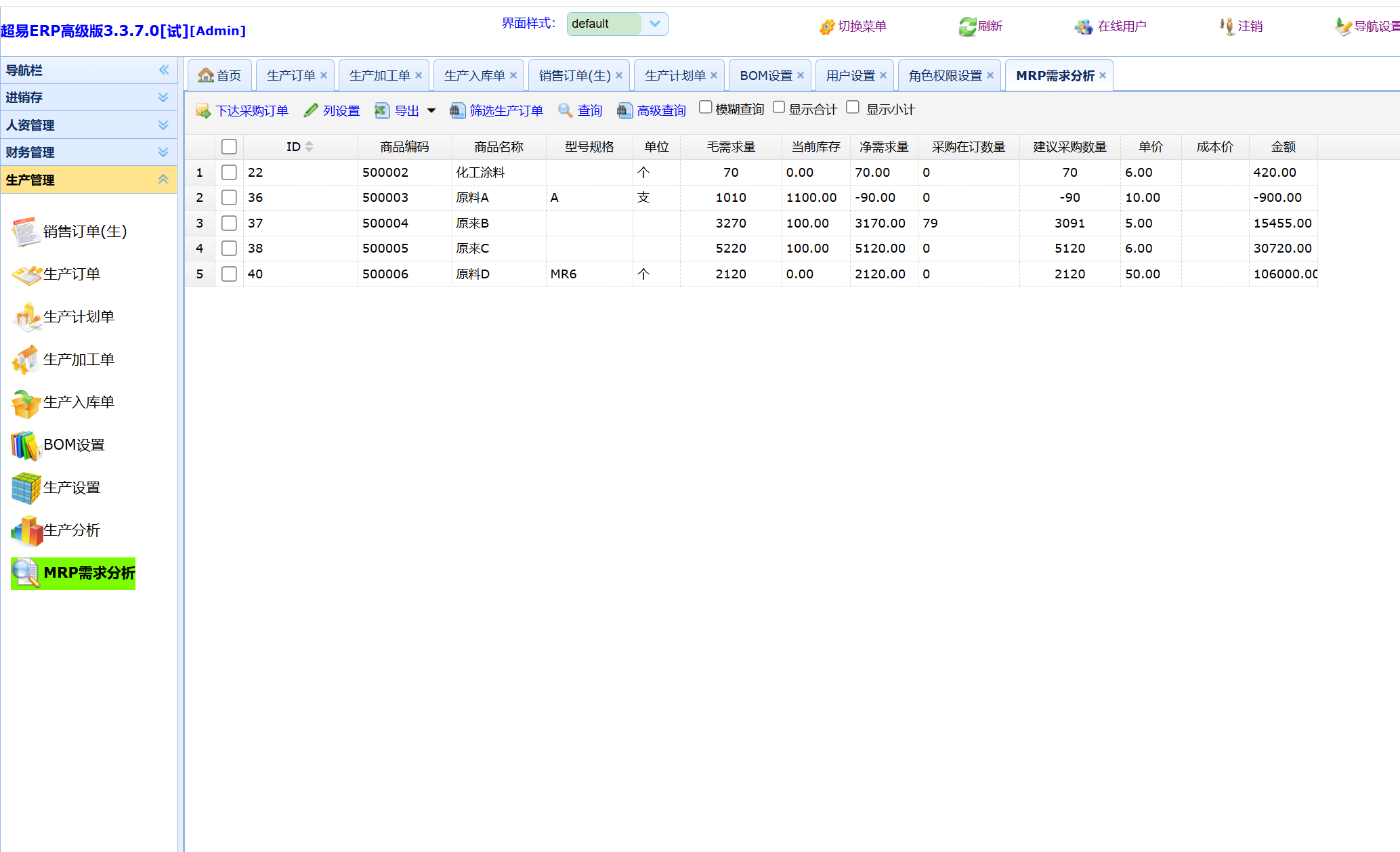Viewport: 1400px width, 852px height.
Task: Click the 注销 logout link
Action: click(1249, 26)
